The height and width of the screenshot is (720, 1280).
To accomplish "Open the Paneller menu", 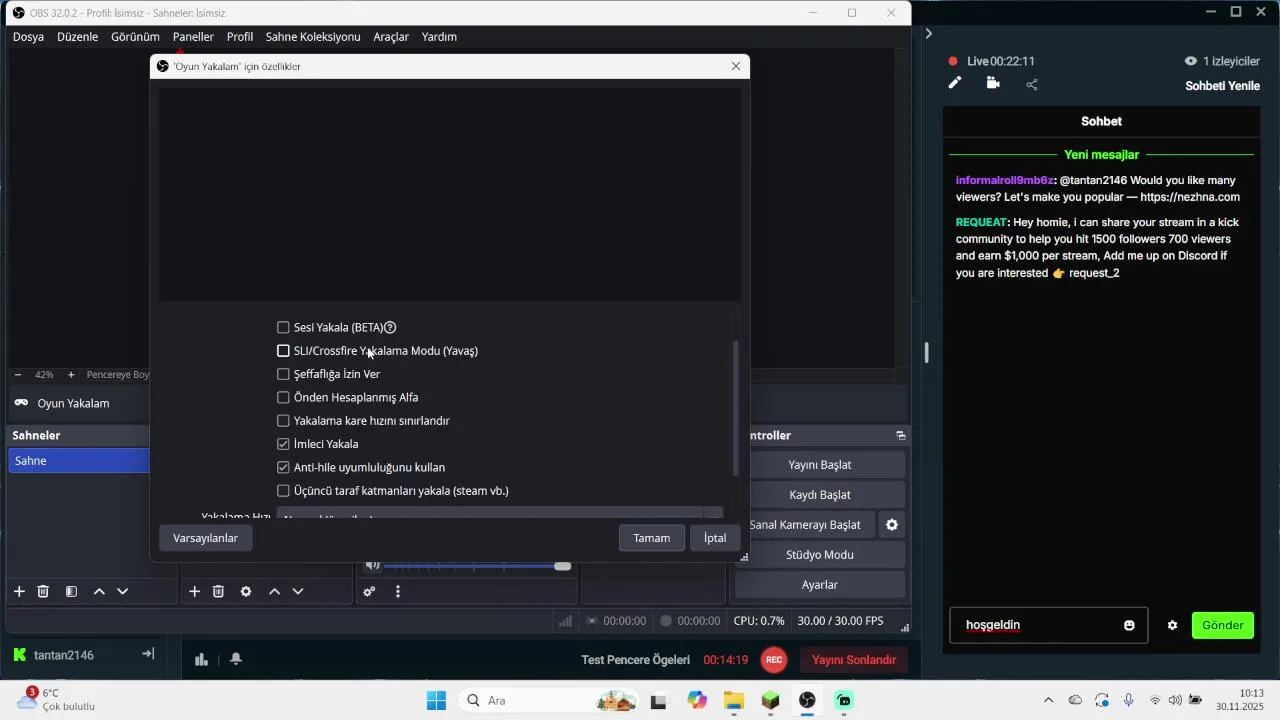I will coord(193,37).
